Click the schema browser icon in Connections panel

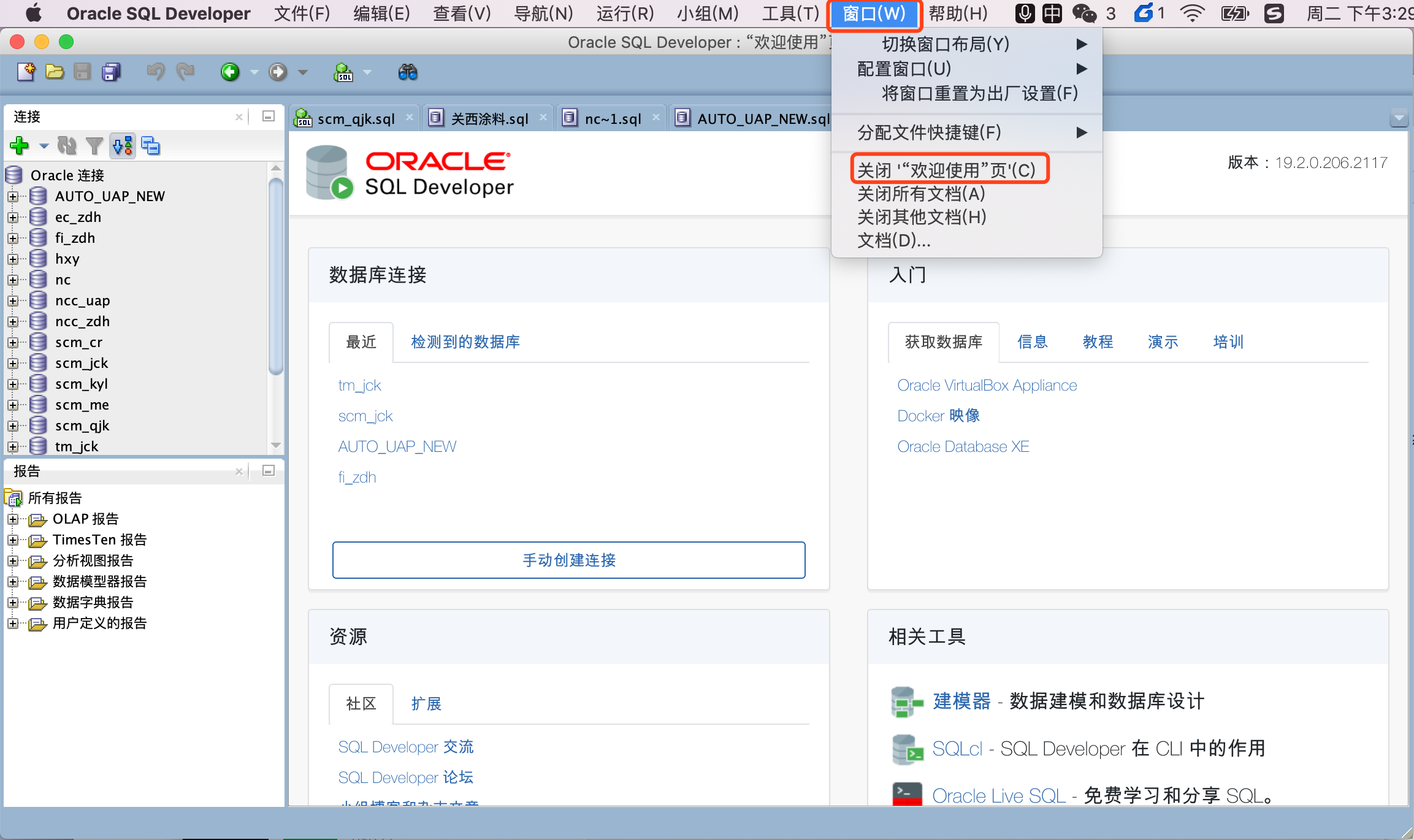point(123,146)
